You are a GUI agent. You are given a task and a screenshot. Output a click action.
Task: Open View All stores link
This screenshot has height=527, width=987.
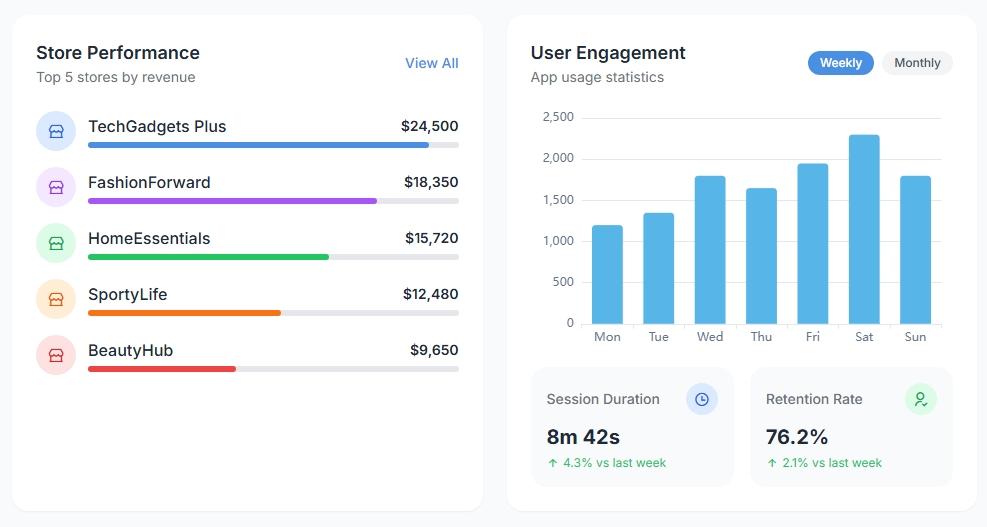pyautogui.click(x=431, y=63)
